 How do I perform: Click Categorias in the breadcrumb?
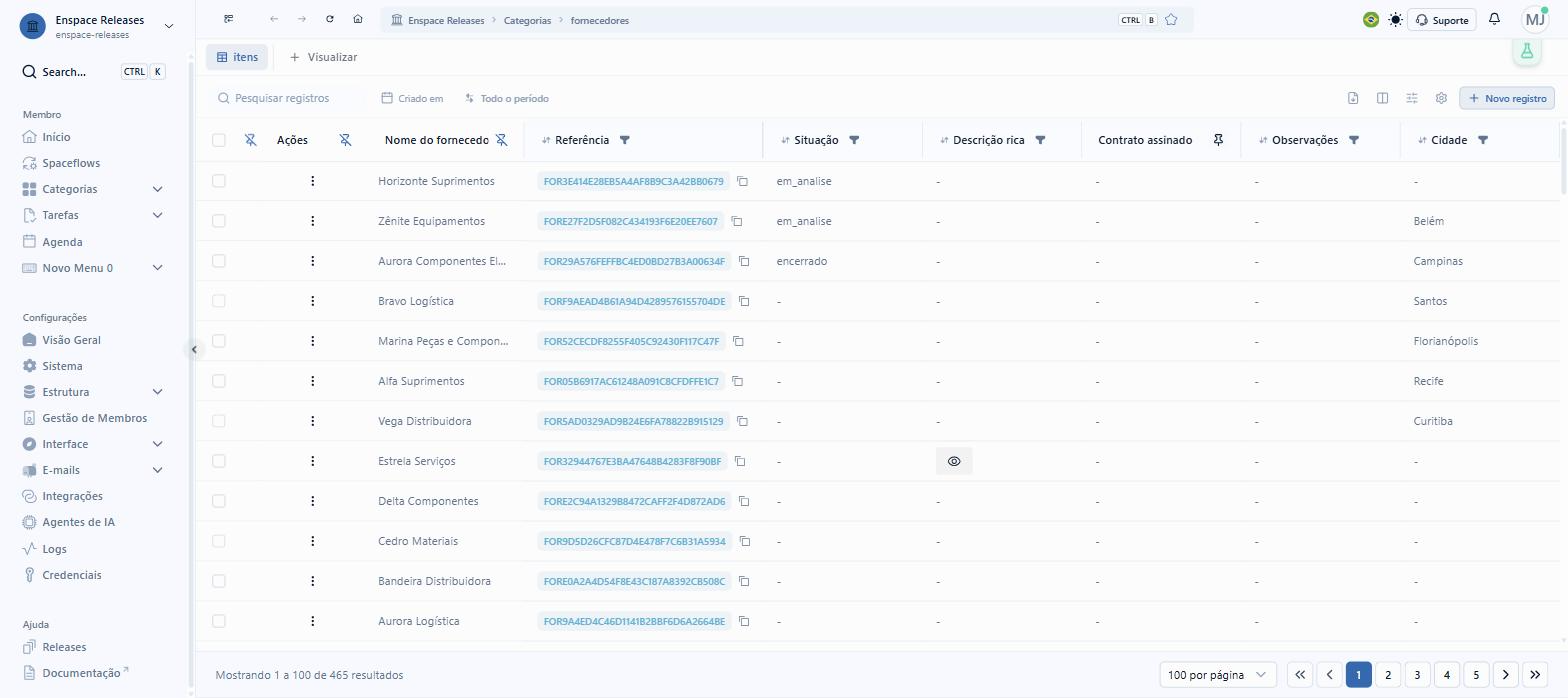[x=527, y=20]
